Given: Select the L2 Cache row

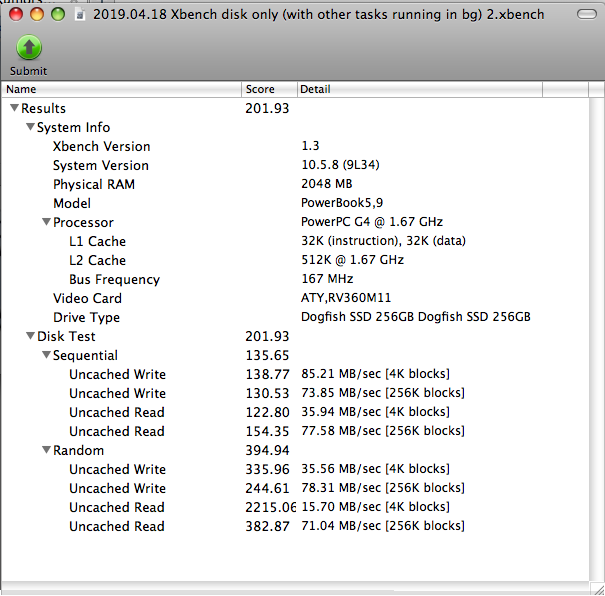Looking at the screenshot, I should pos(295,260).
